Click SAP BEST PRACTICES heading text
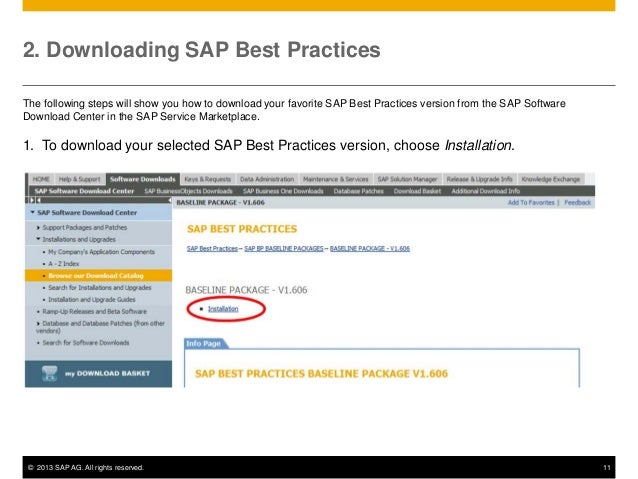This screenshot has height=479, width=638. click(x=242, y=229)
